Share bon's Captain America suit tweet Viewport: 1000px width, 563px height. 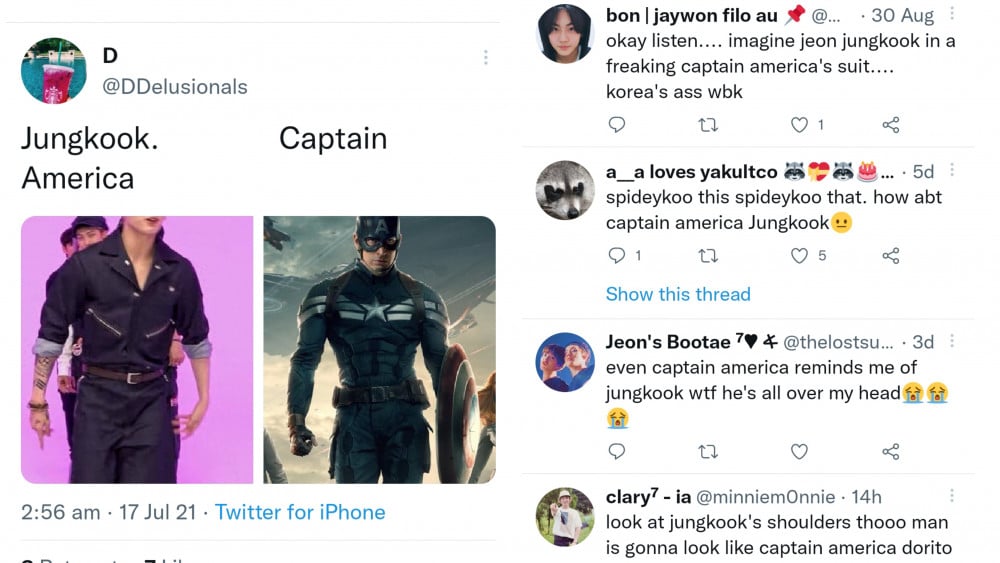pyautogui.click(x=890, y=125)
